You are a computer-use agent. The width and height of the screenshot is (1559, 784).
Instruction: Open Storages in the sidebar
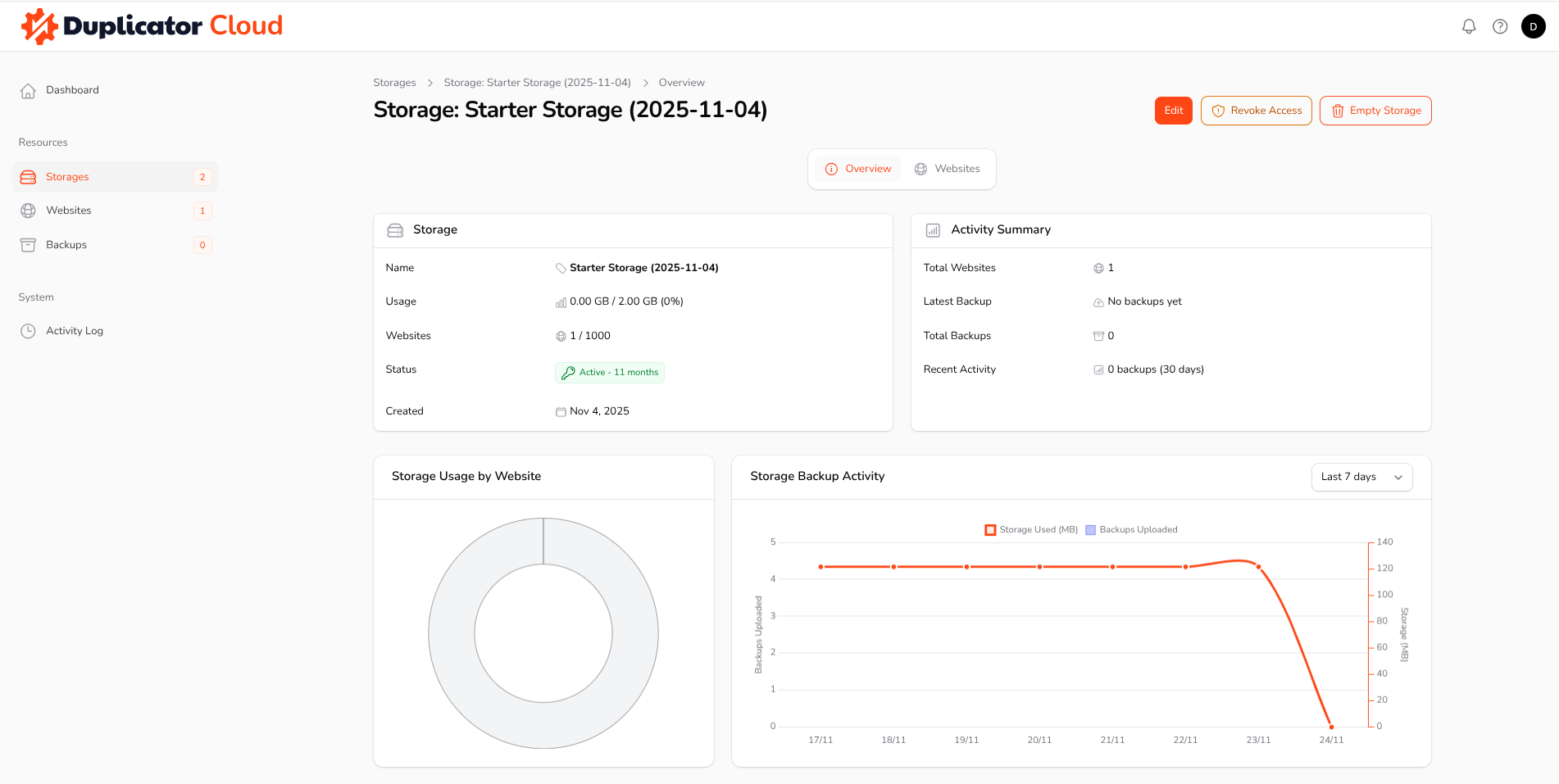point(67,177)
